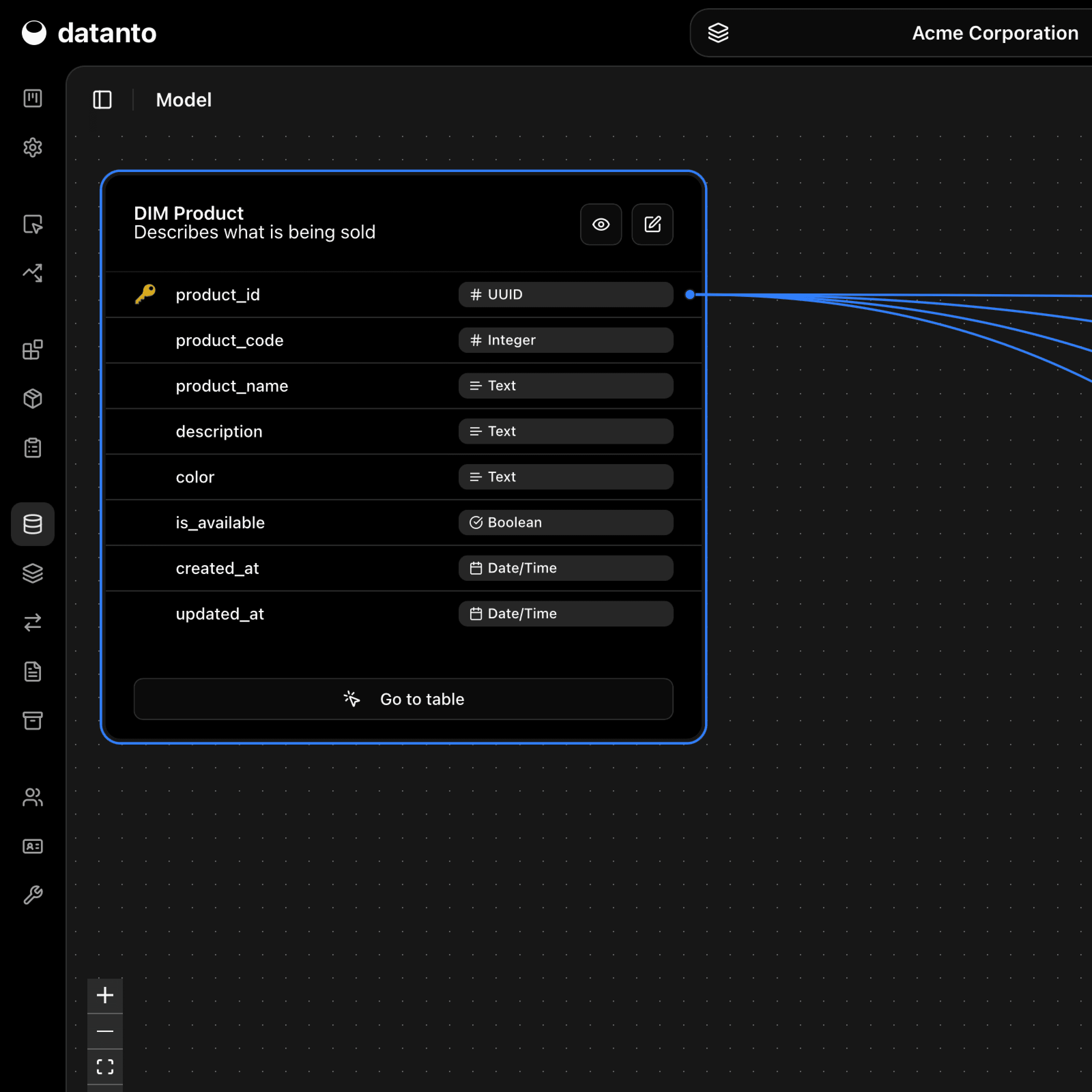Edit DIM Product using the pencil icon
Screen dimensions: 1092x1092
point(652,225)
